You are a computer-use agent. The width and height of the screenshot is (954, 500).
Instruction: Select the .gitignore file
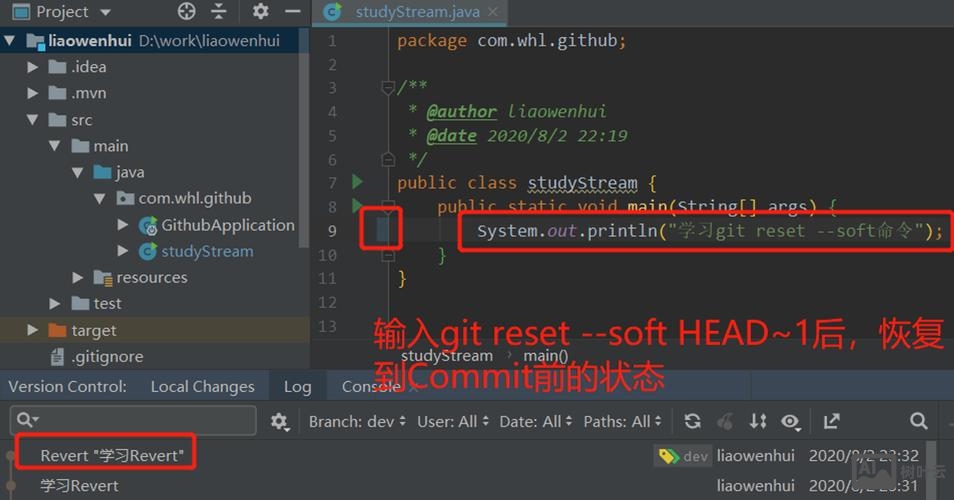pos(107,356)
